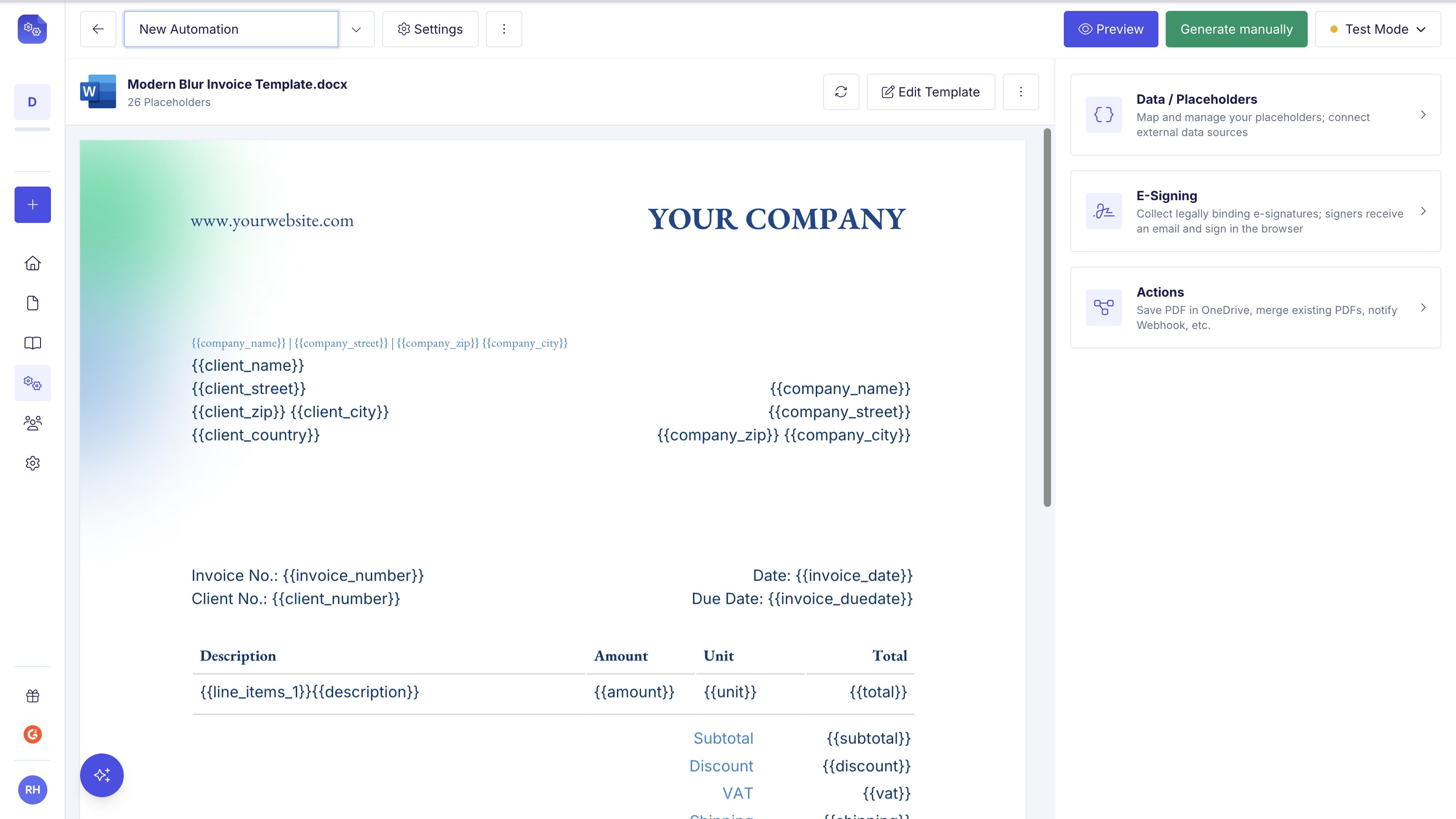Open Documents via the page icon
1456x819 pixels.
33,303
